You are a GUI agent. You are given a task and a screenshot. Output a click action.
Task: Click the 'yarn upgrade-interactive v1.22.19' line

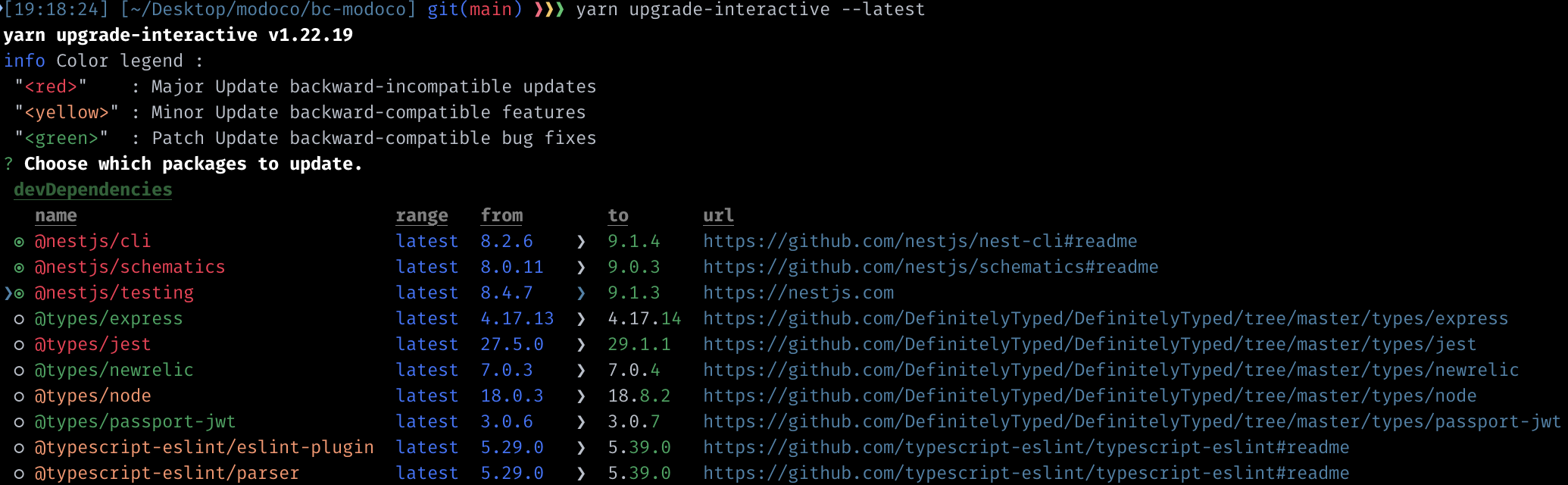click(x=177, y=35)
